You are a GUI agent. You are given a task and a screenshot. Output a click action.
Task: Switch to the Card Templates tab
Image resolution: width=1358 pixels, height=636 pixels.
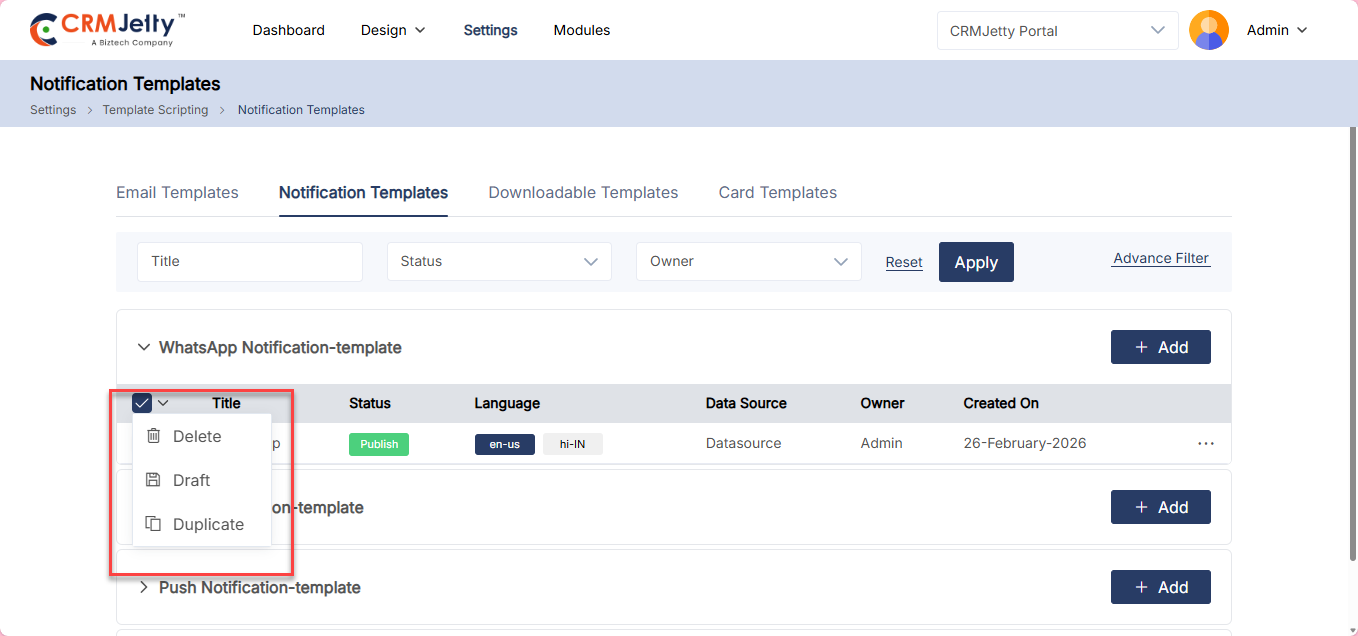777,192
